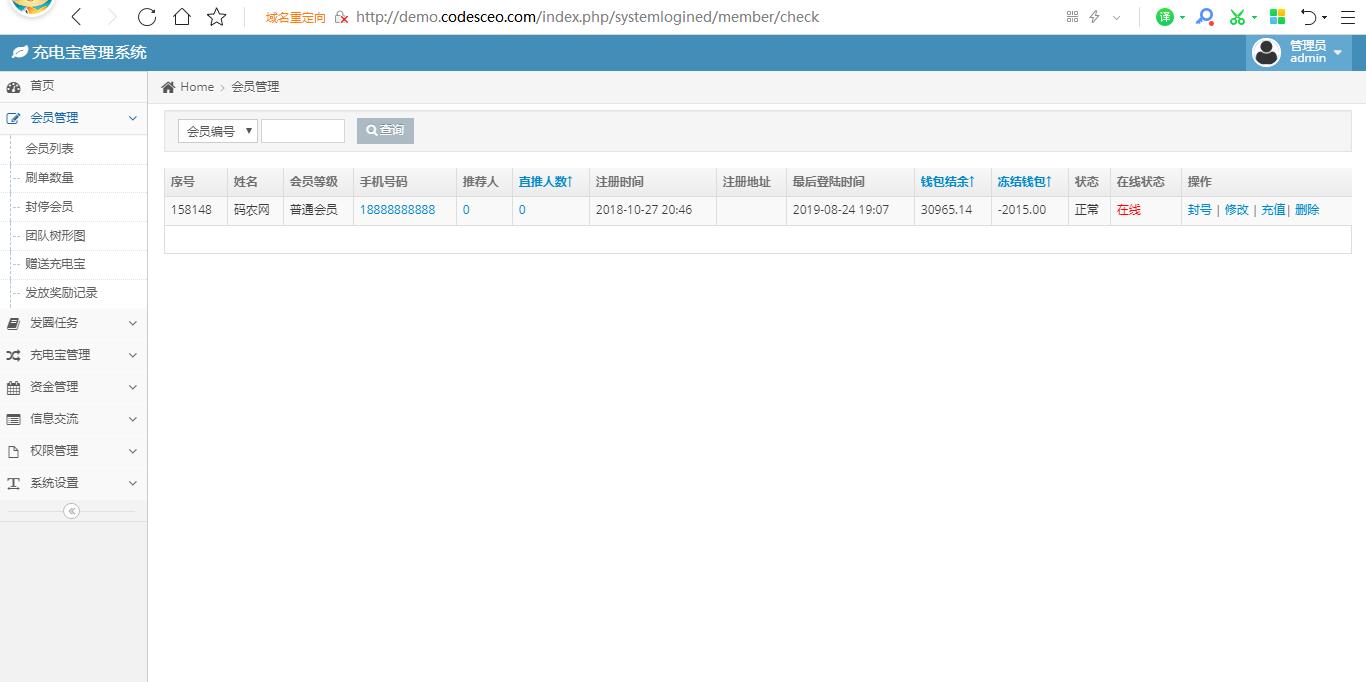Click the list icon next to 信息交流
The image size is (1366, 682).
(13, 419)
